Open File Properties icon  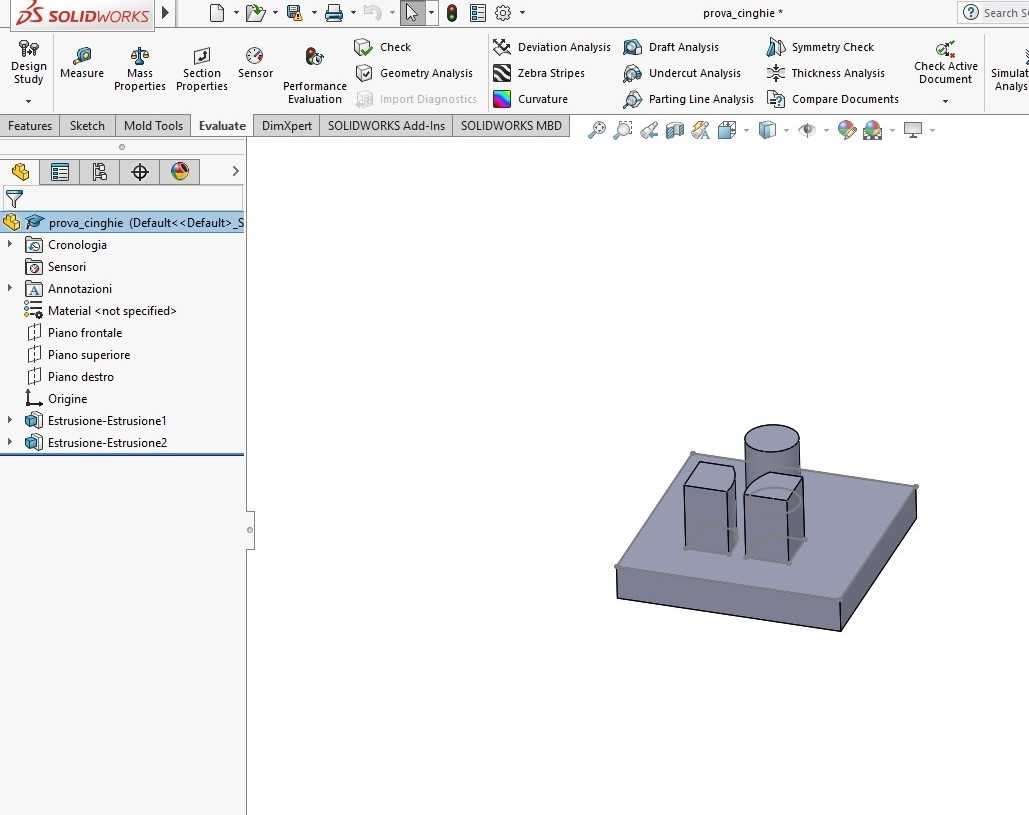(478, 12)
